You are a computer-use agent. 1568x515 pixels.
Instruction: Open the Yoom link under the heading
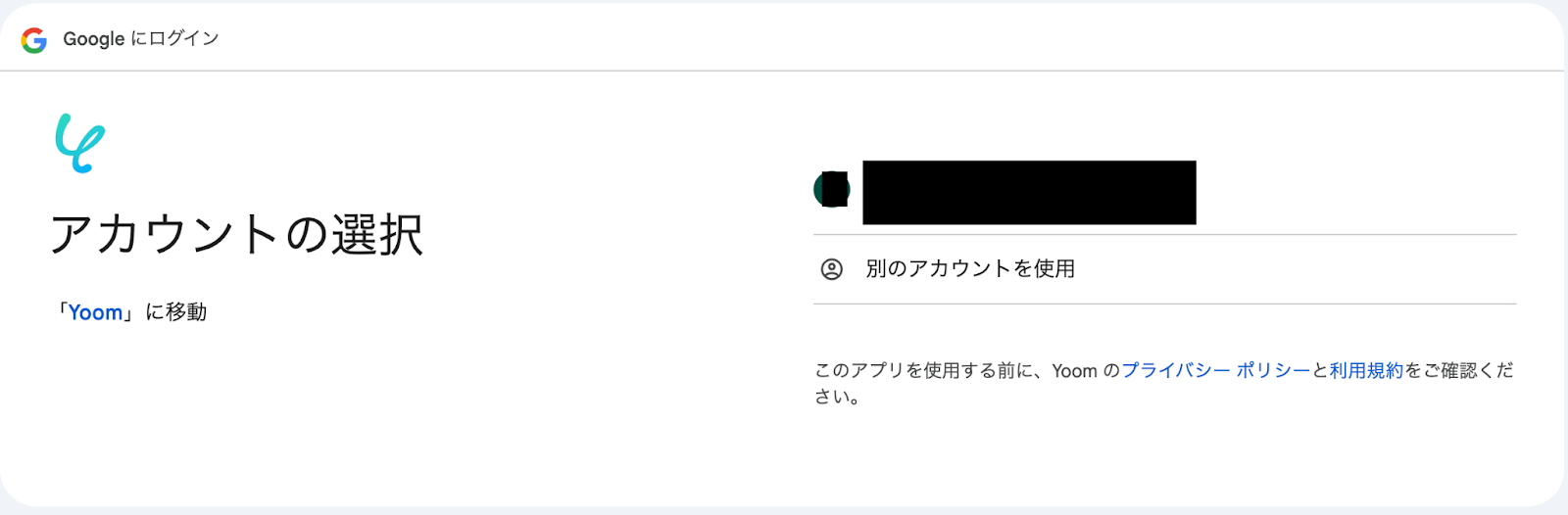coord(95,312)
